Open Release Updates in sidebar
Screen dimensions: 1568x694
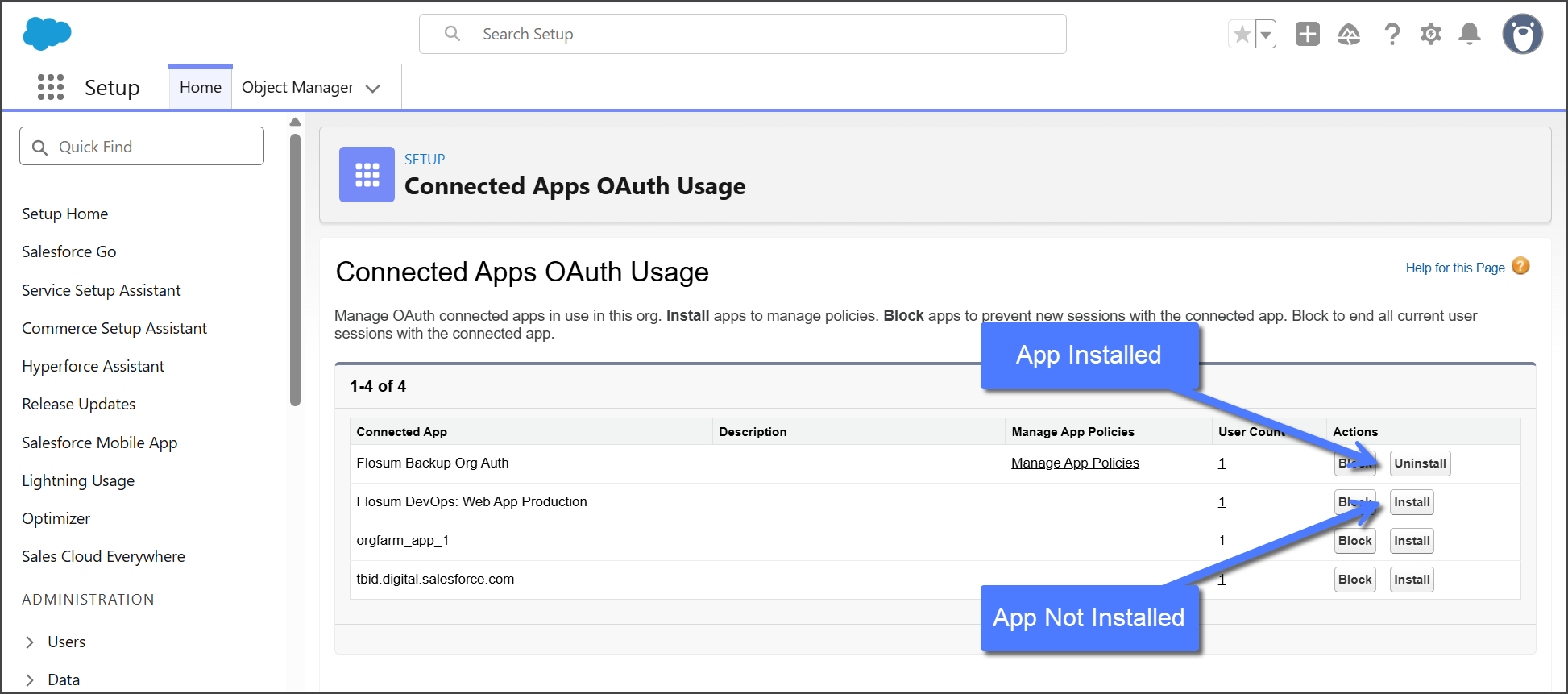point(78,404)
